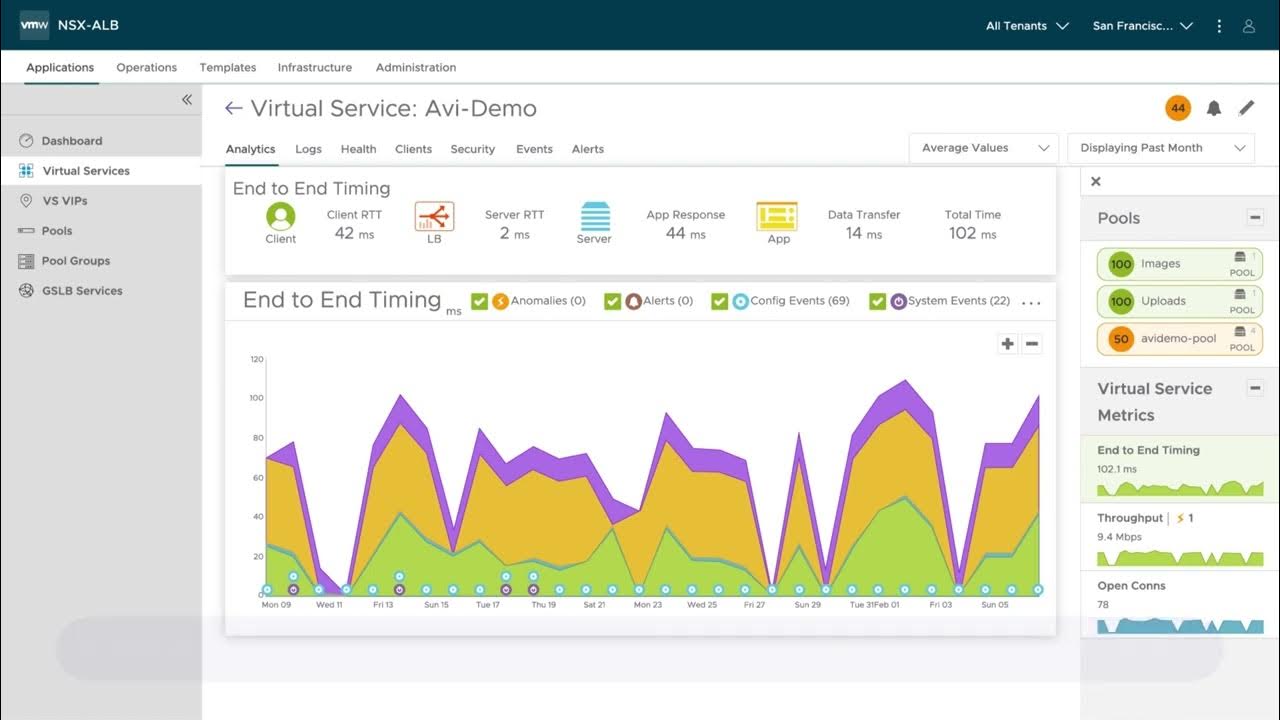Viewport: 1280px width, 720px height.
Task: Click the VMware NSX-ALB logo
Action: pyautogui.click(x=34, y=25)
